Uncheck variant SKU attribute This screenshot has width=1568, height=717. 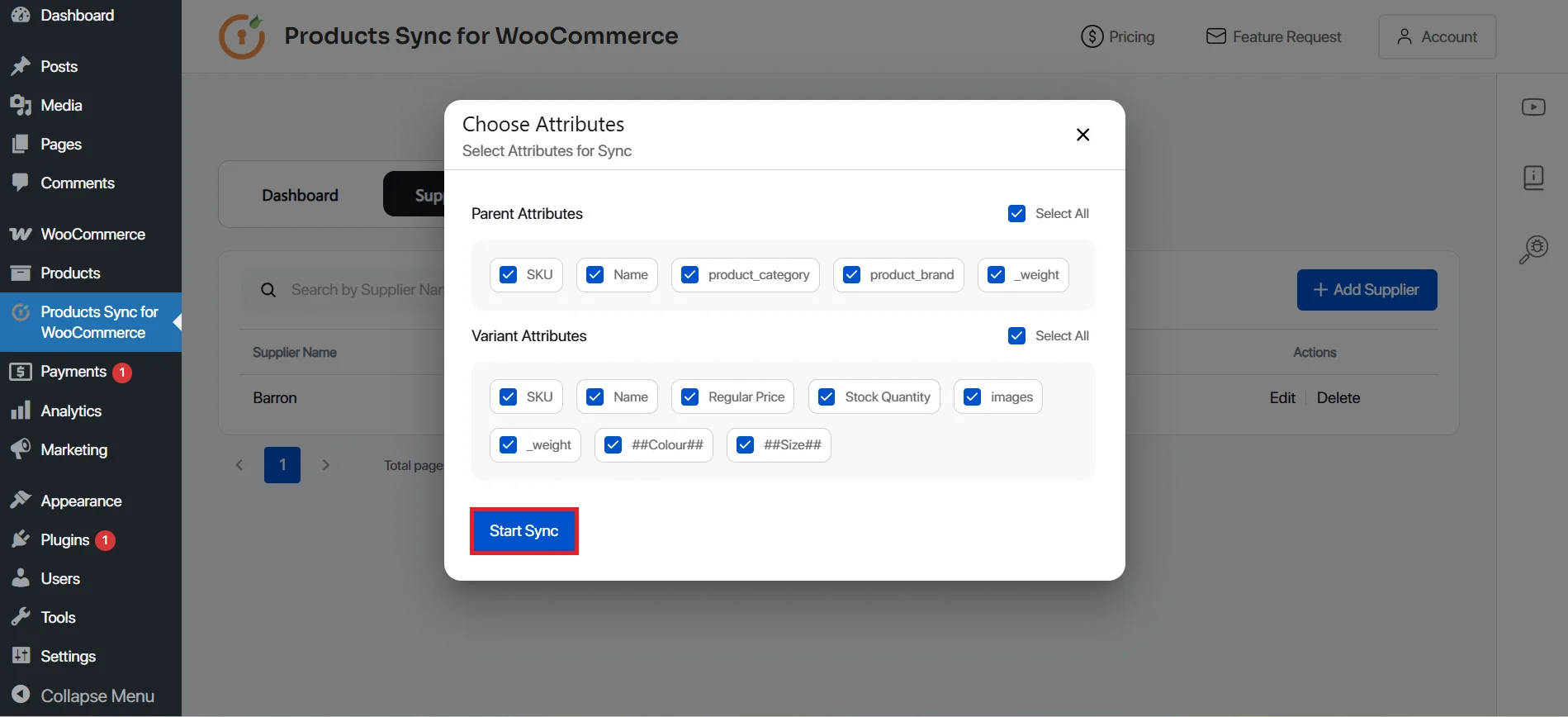pos(509,397)
